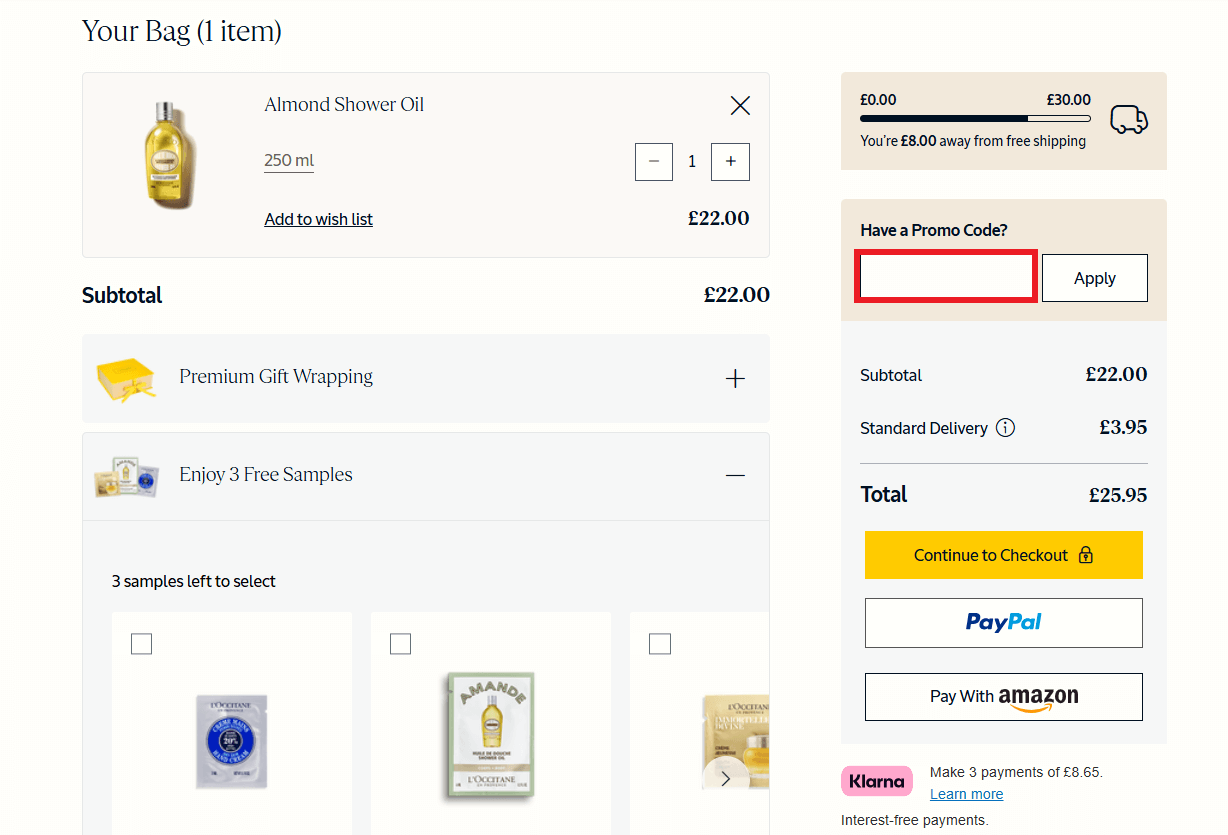Increase Almond Shower Oil quantity with plus
The height and width of the screenshot is (835, 1228).
click(730, 162)
